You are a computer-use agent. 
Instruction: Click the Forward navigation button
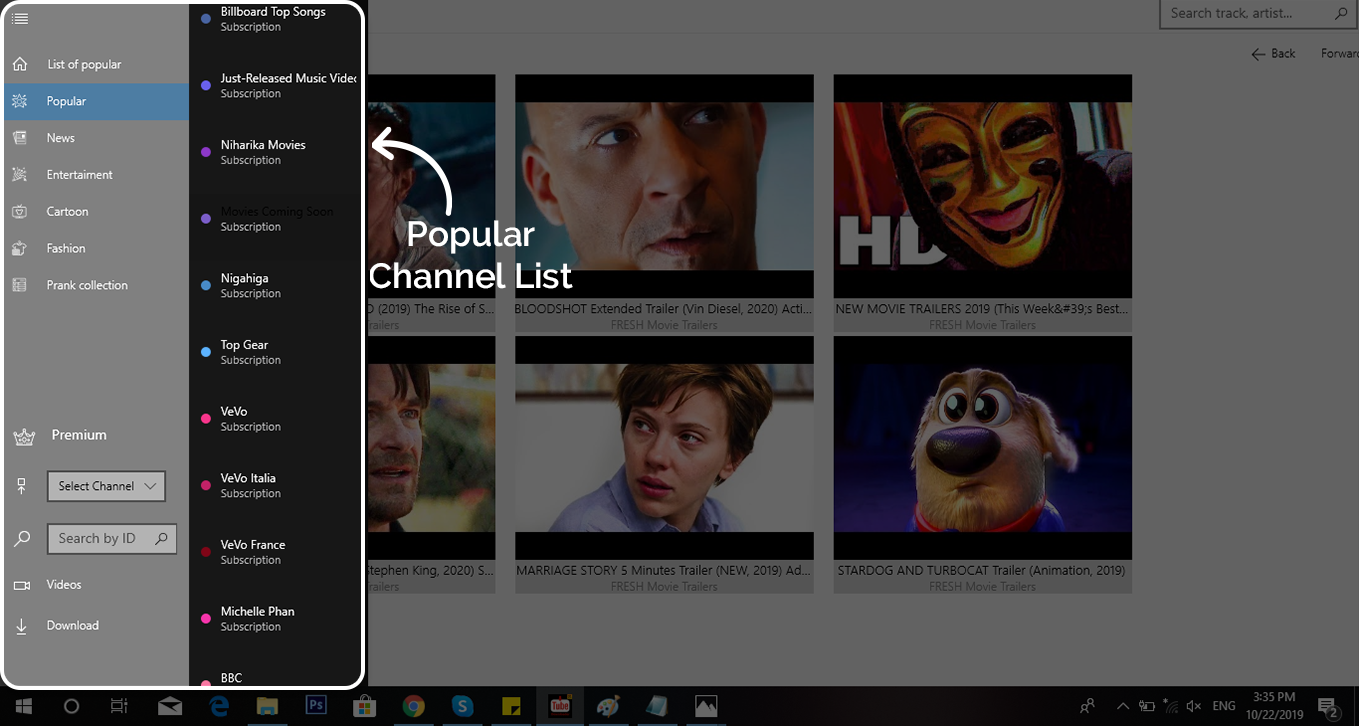[1340, 54]
